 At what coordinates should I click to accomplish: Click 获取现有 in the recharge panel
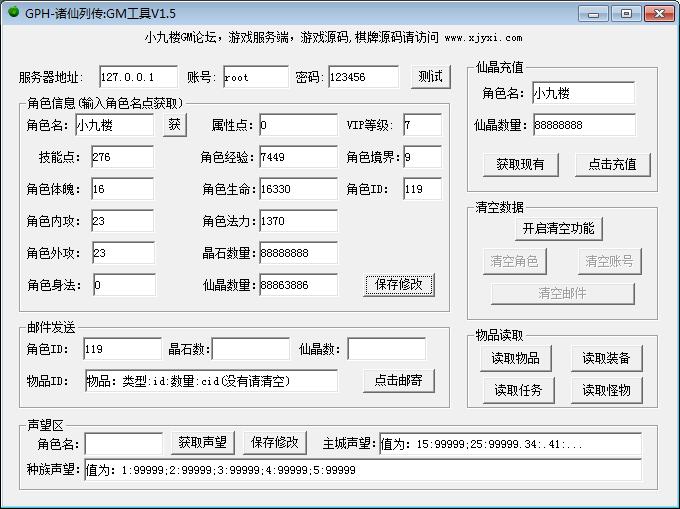520,164
